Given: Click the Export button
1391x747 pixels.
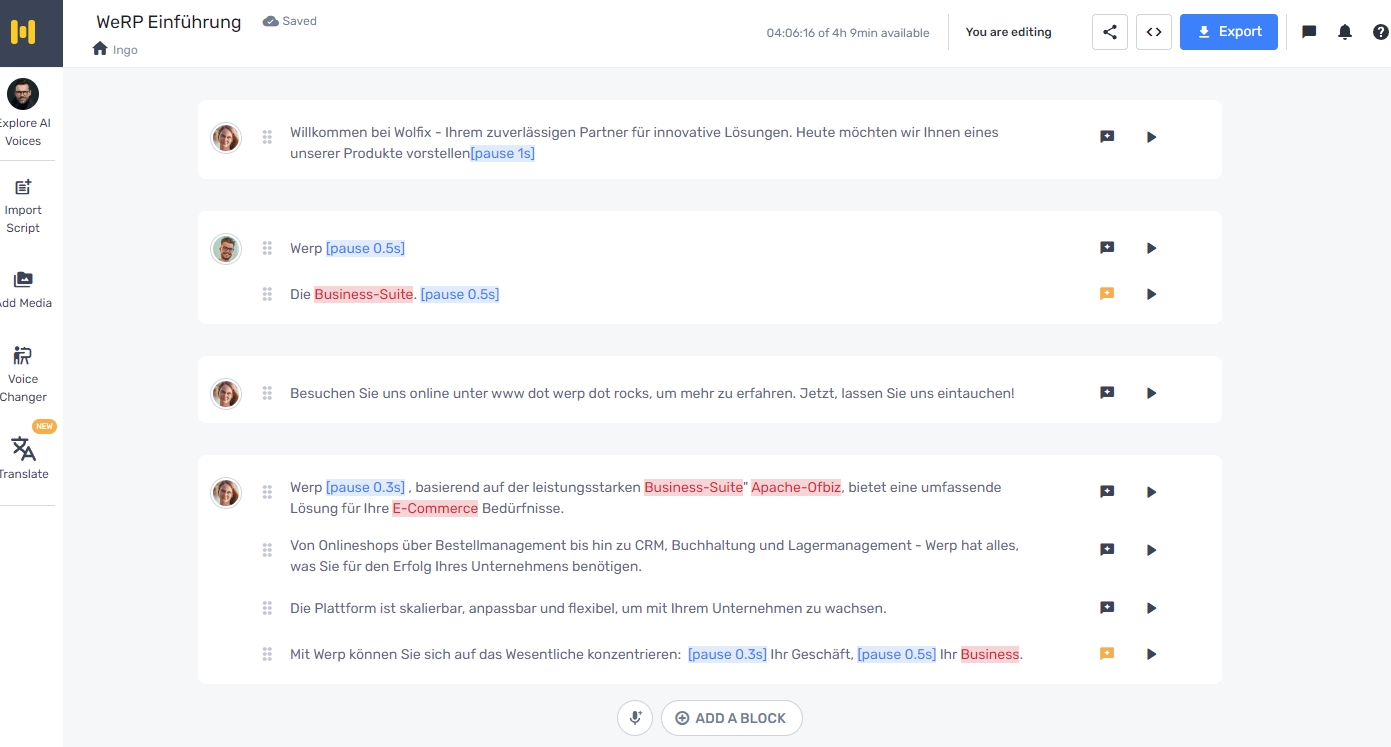Looking at the screenshot, I should [x=1228, y=32].
